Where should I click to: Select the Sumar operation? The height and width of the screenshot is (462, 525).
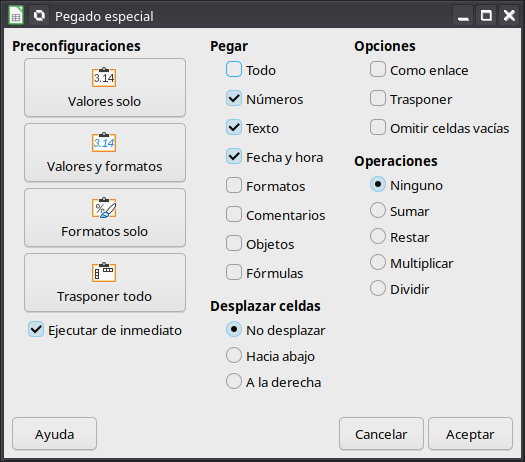pyautogui.click(x=378, y=210)
